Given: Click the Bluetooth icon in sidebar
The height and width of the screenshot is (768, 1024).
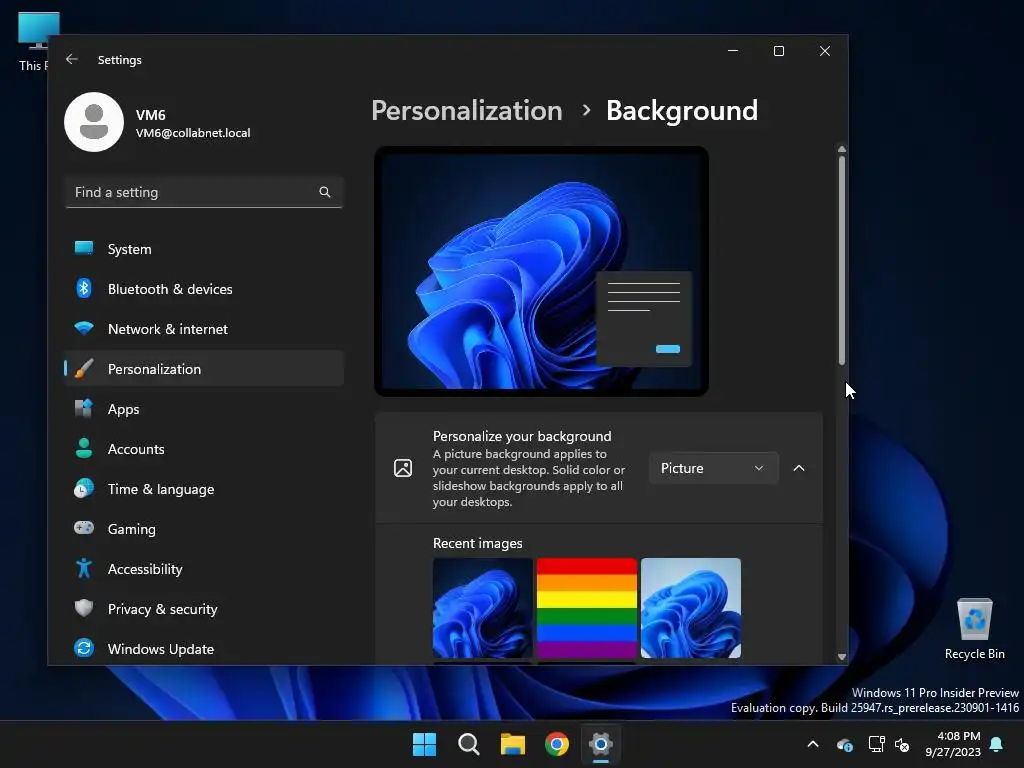Looking at the screenshot, I should [x=84, y=288].
